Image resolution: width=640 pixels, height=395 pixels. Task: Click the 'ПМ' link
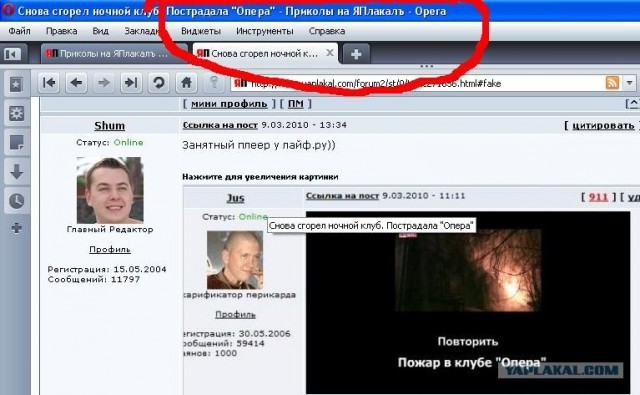click(x=296, y=104)
